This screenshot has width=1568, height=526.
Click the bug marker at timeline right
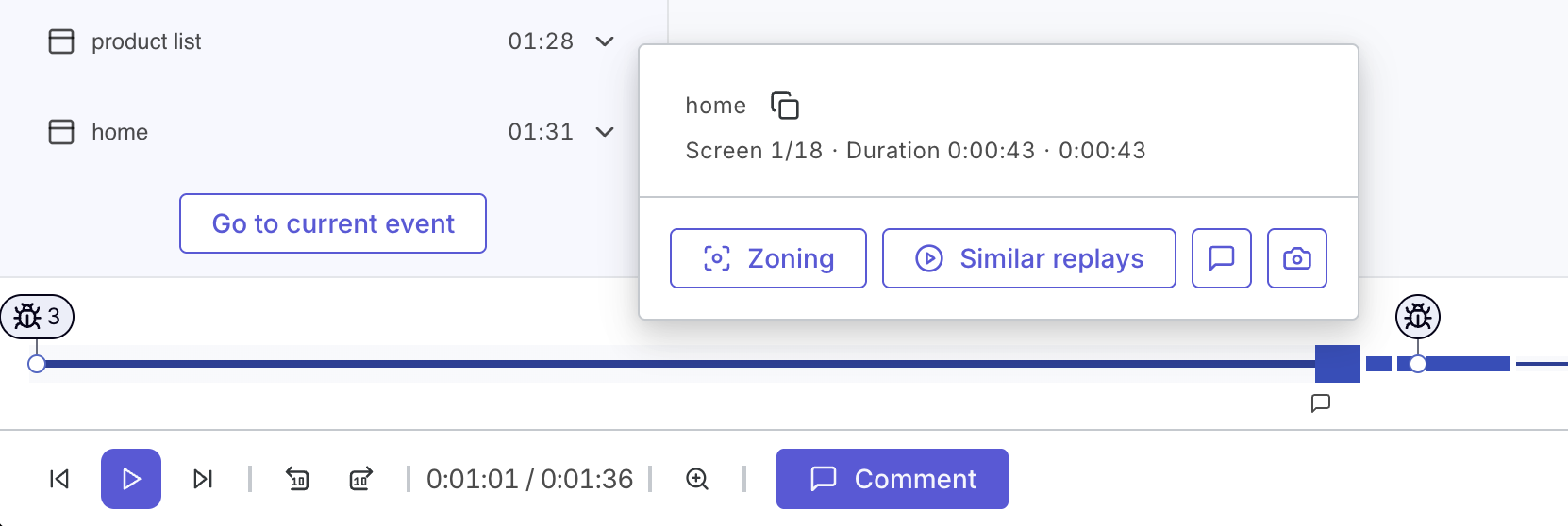tap(1418, 317)
